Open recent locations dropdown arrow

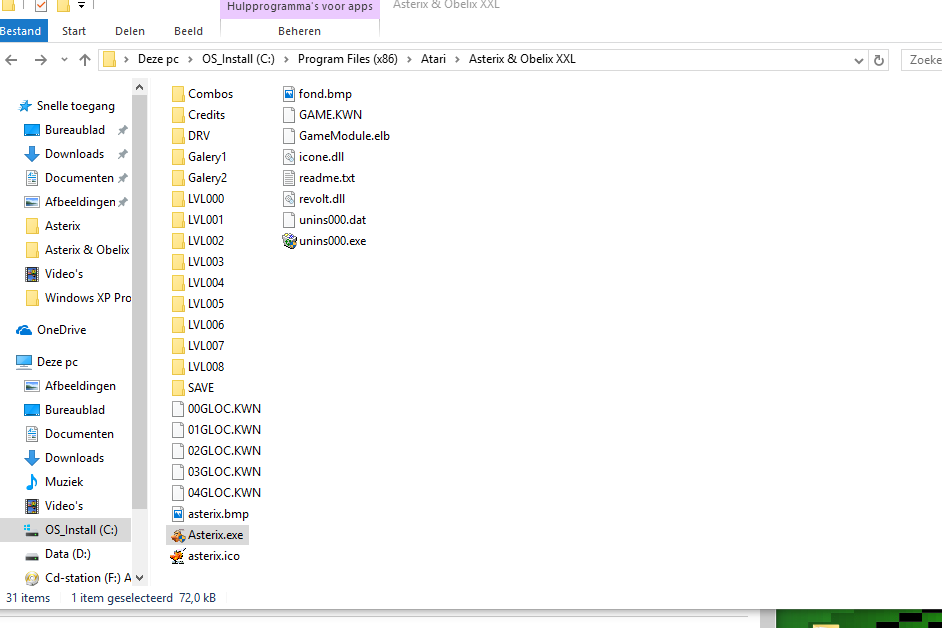pyautogui.click(x=64, y=59)
